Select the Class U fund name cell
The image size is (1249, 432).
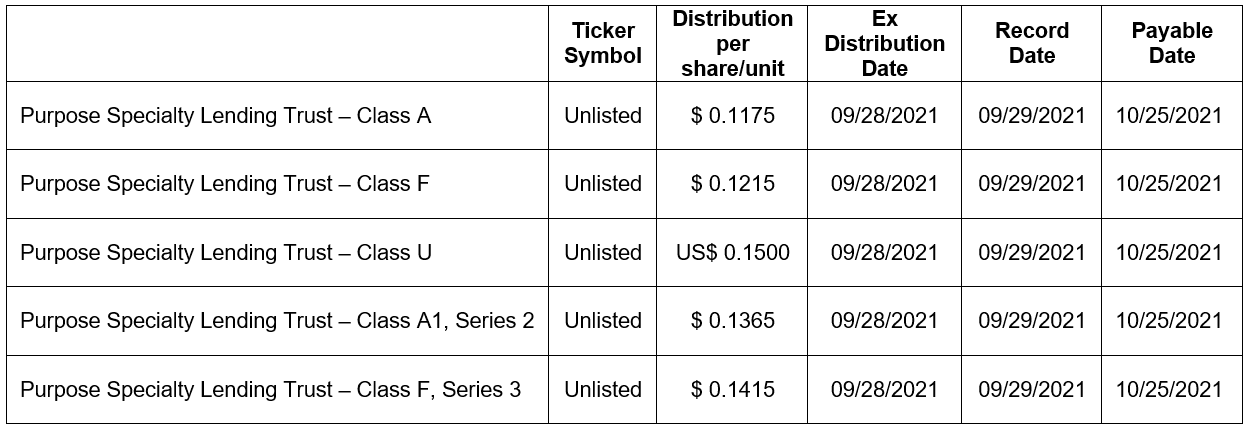pos(225,252)
